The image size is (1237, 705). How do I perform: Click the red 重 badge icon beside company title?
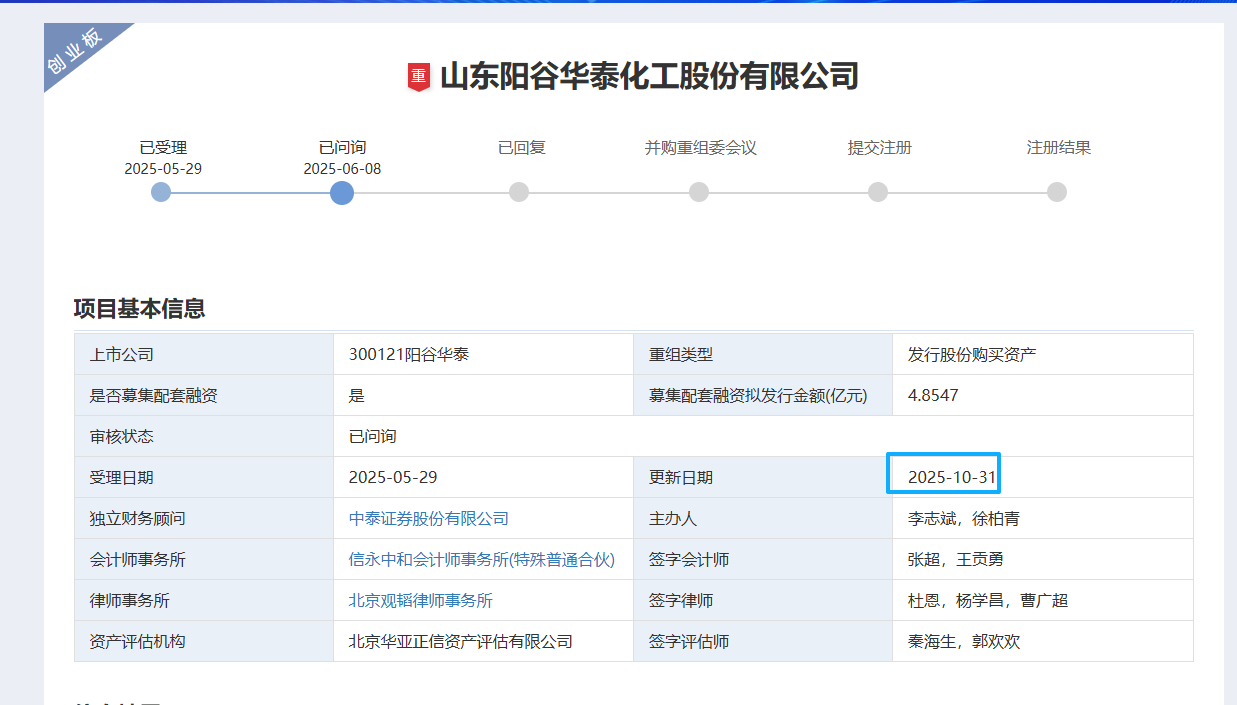[419, 77]
